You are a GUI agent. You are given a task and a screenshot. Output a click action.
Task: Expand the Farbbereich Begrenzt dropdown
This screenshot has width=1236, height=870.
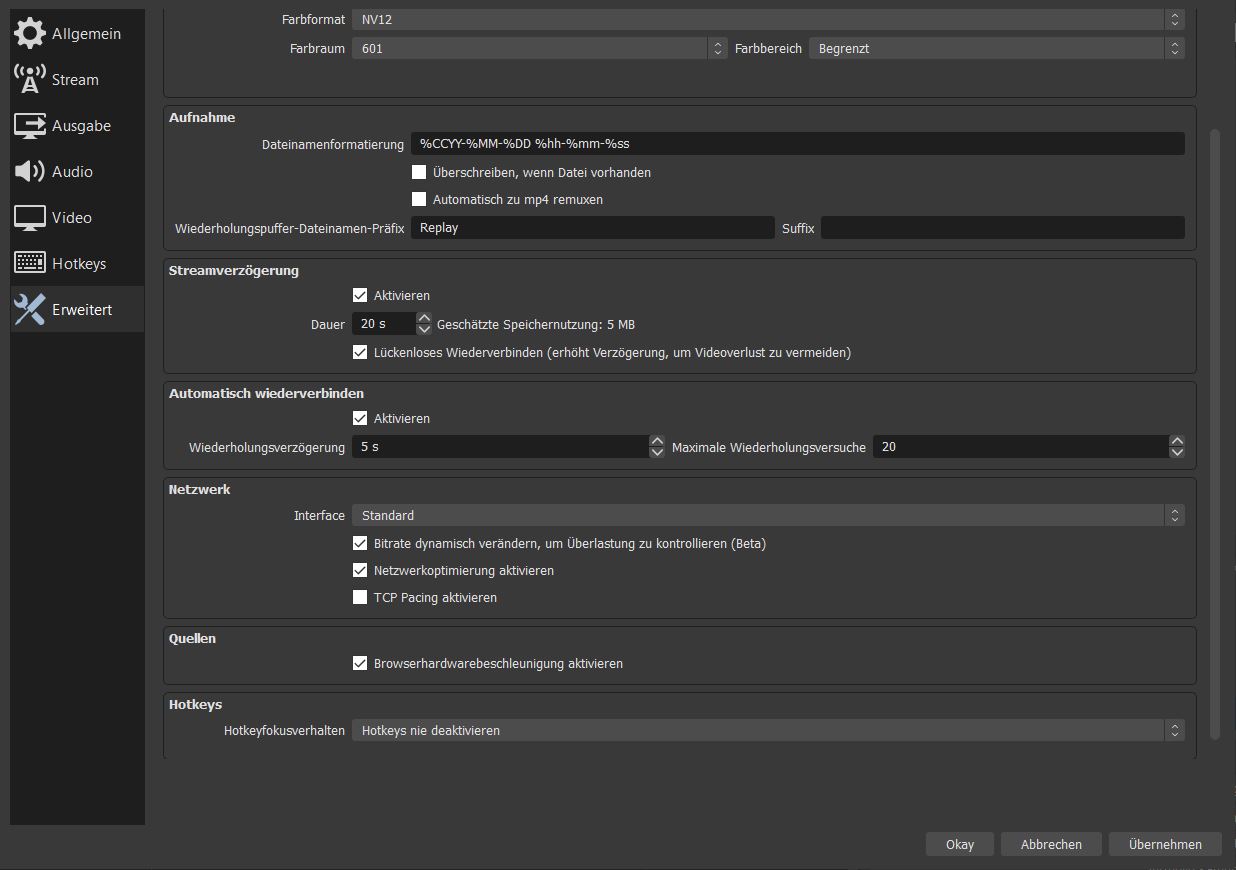coord(996,48)
